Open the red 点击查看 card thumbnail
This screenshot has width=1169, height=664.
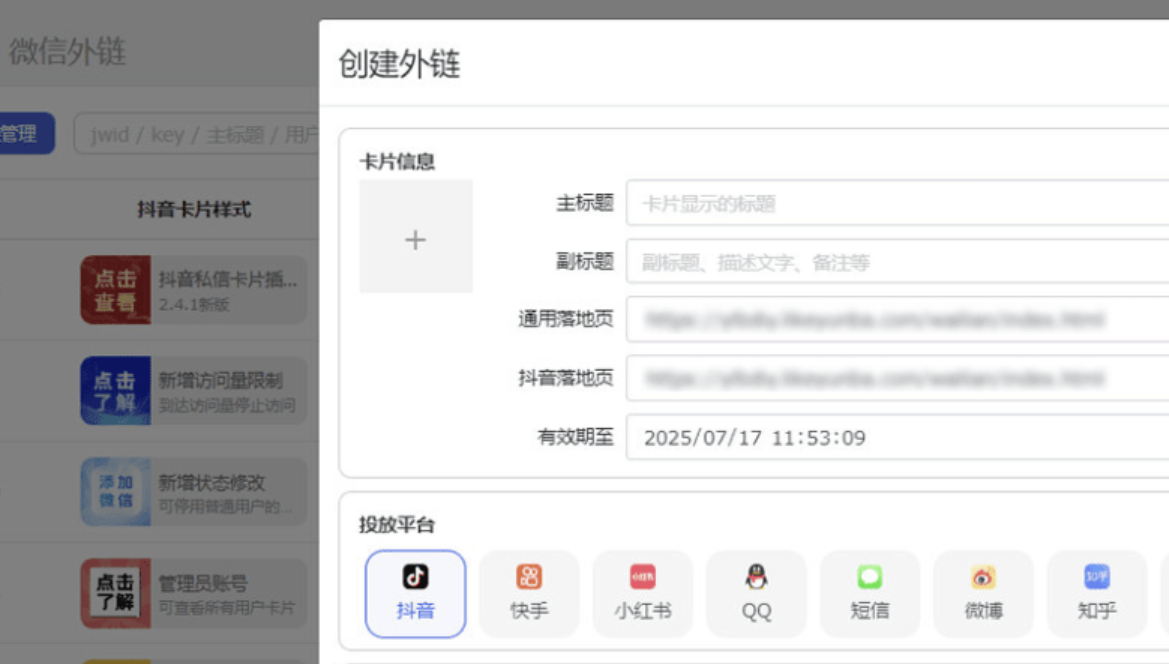click(x=116, y=290)
